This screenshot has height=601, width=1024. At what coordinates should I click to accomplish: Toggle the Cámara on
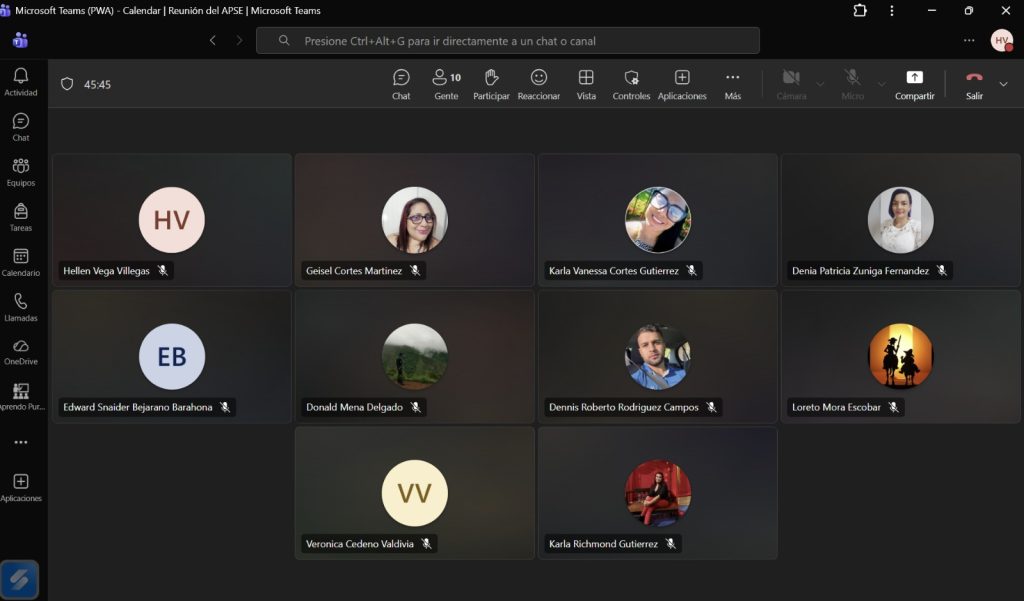coord(791,84)
